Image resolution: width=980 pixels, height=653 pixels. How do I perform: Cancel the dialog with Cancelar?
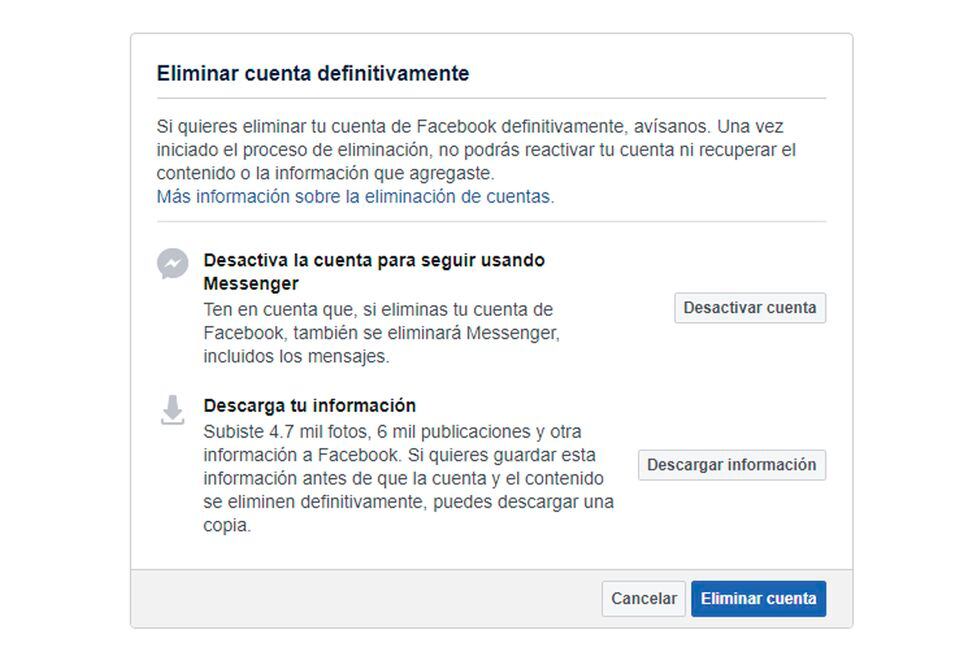click(643, 599)
